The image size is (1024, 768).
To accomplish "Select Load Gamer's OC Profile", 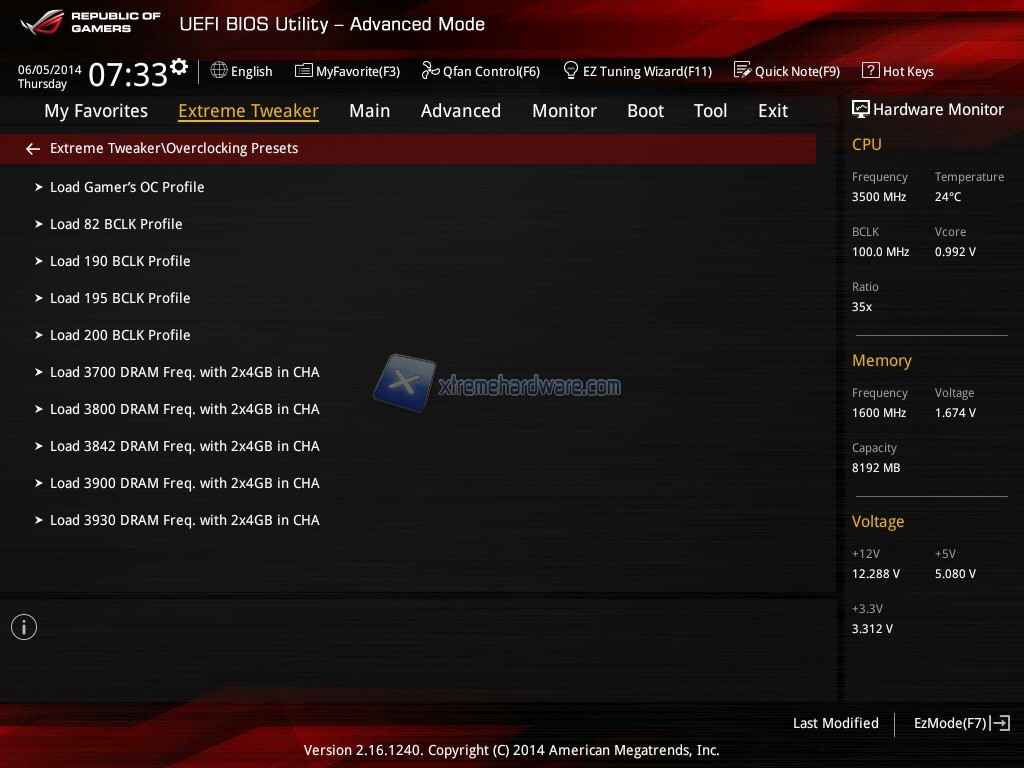I will [x=127, y=187].
